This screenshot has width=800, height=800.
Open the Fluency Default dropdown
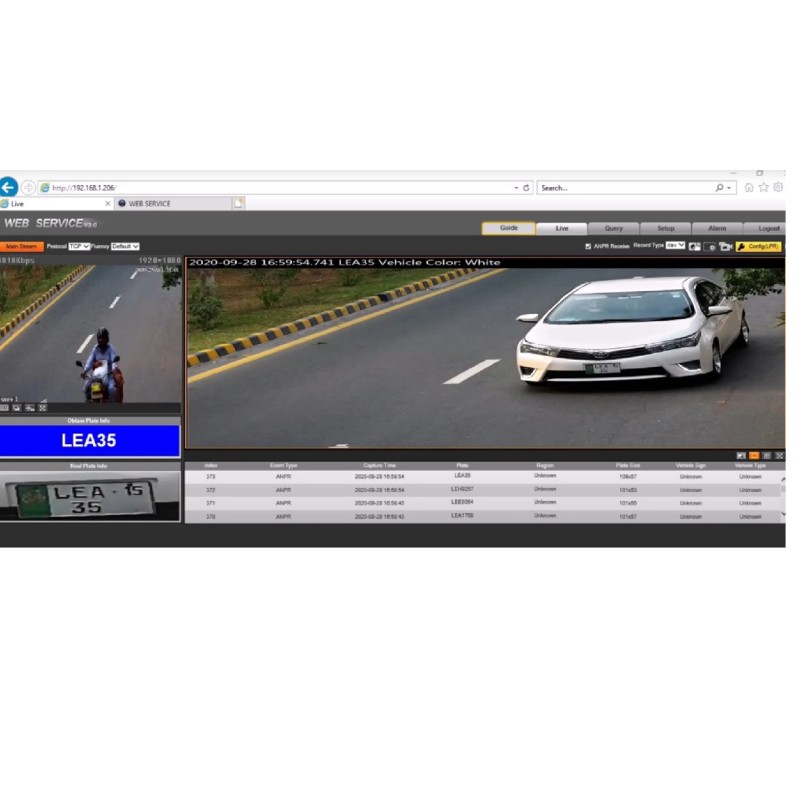(x=125, y=246)
